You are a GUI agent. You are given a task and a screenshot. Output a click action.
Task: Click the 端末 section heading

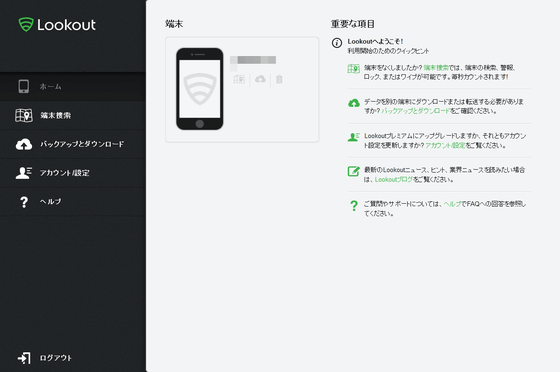[x=174, y=24]
